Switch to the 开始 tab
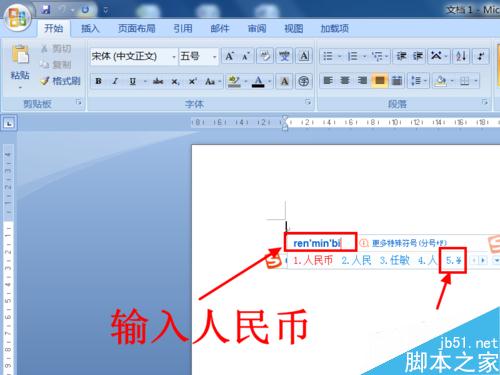 pos(53,28)
